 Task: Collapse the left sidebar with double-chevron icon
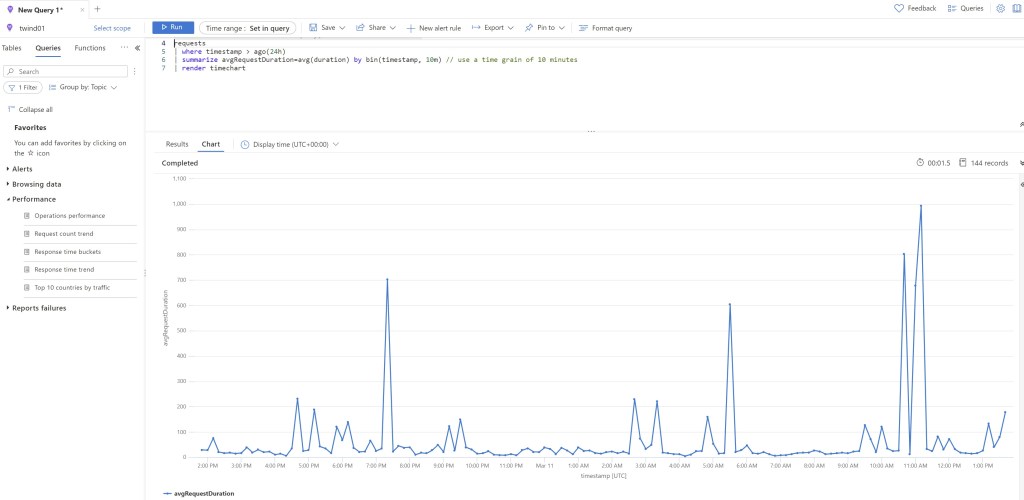(x=137, y=48)
